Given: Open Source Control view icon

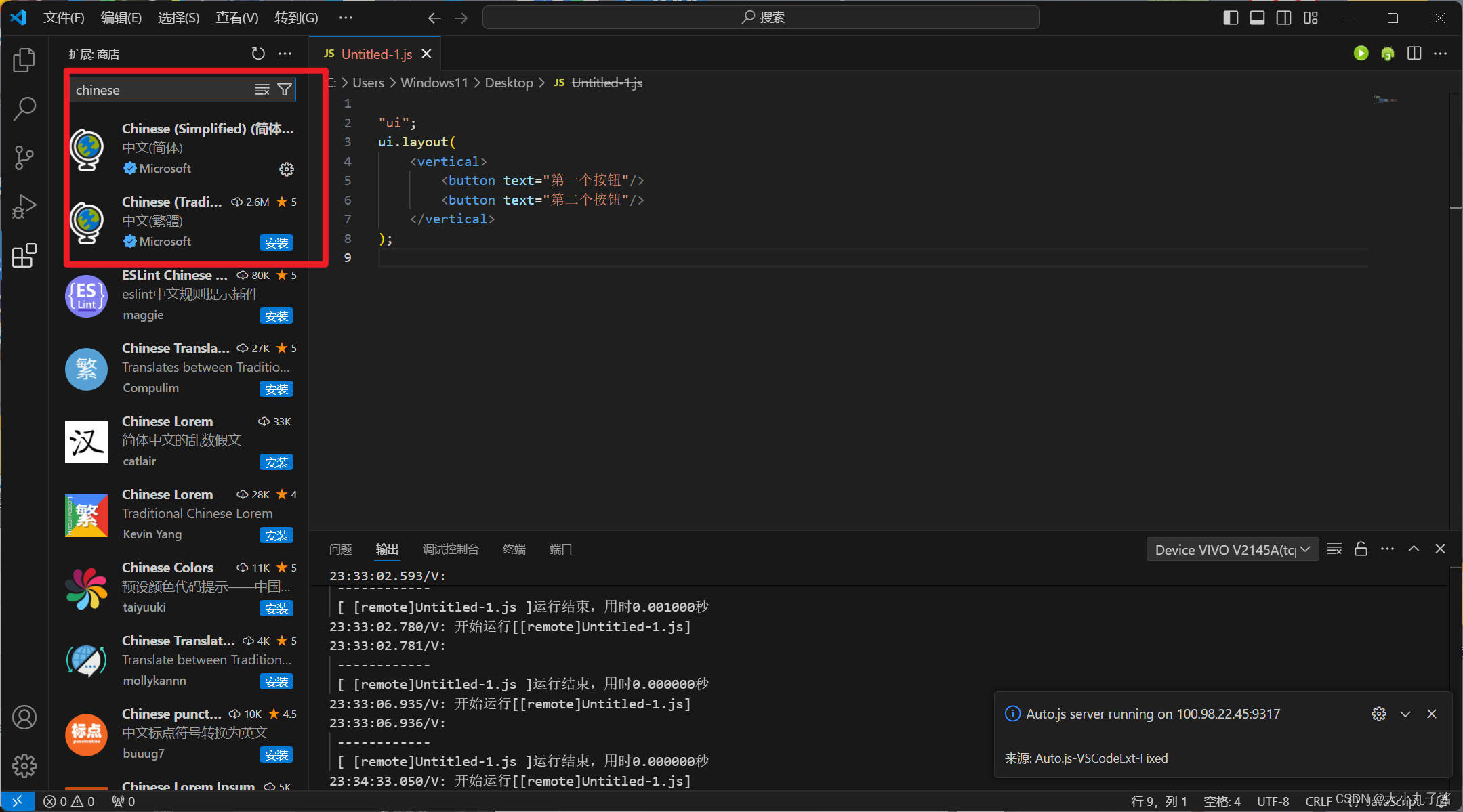Looking at the screenshot, I should click(24, 157).
